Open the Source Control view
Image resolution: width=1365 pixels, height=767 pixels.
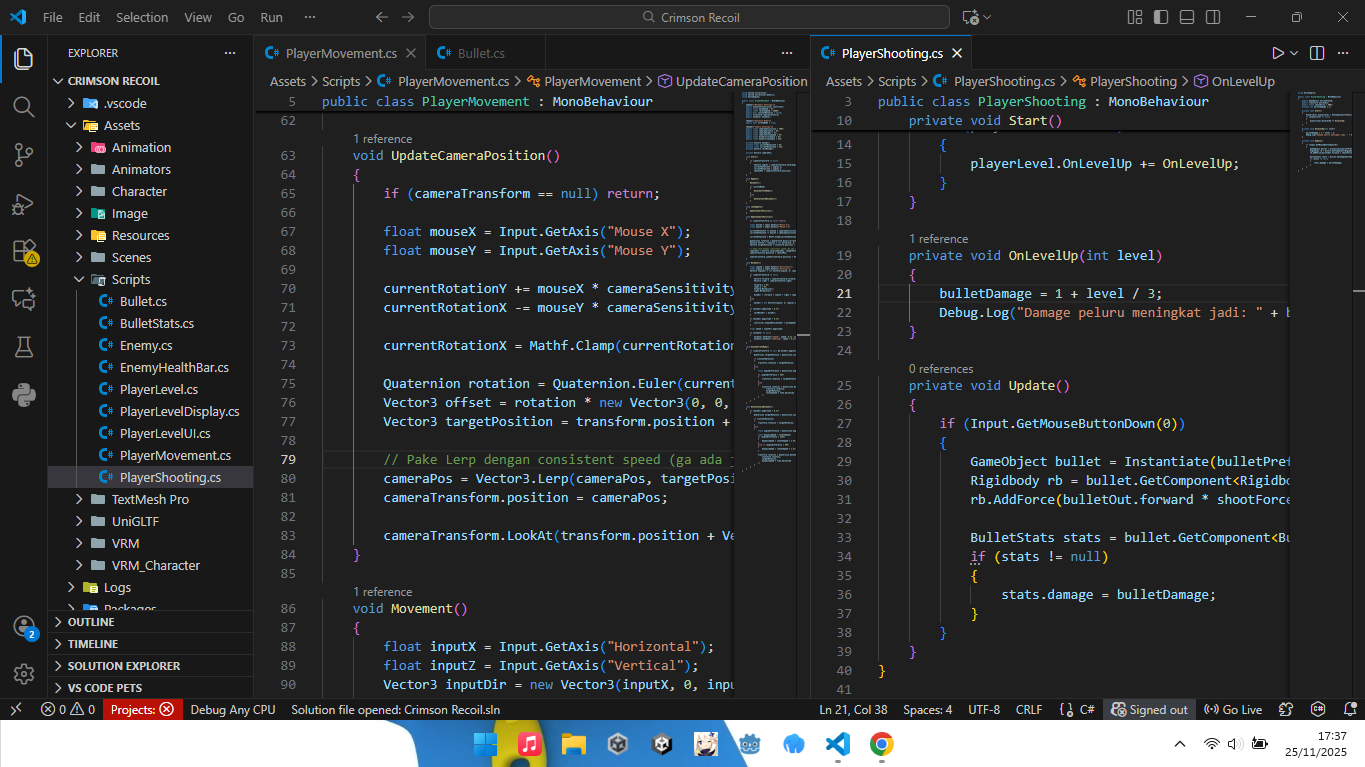[x=24, y=155]
